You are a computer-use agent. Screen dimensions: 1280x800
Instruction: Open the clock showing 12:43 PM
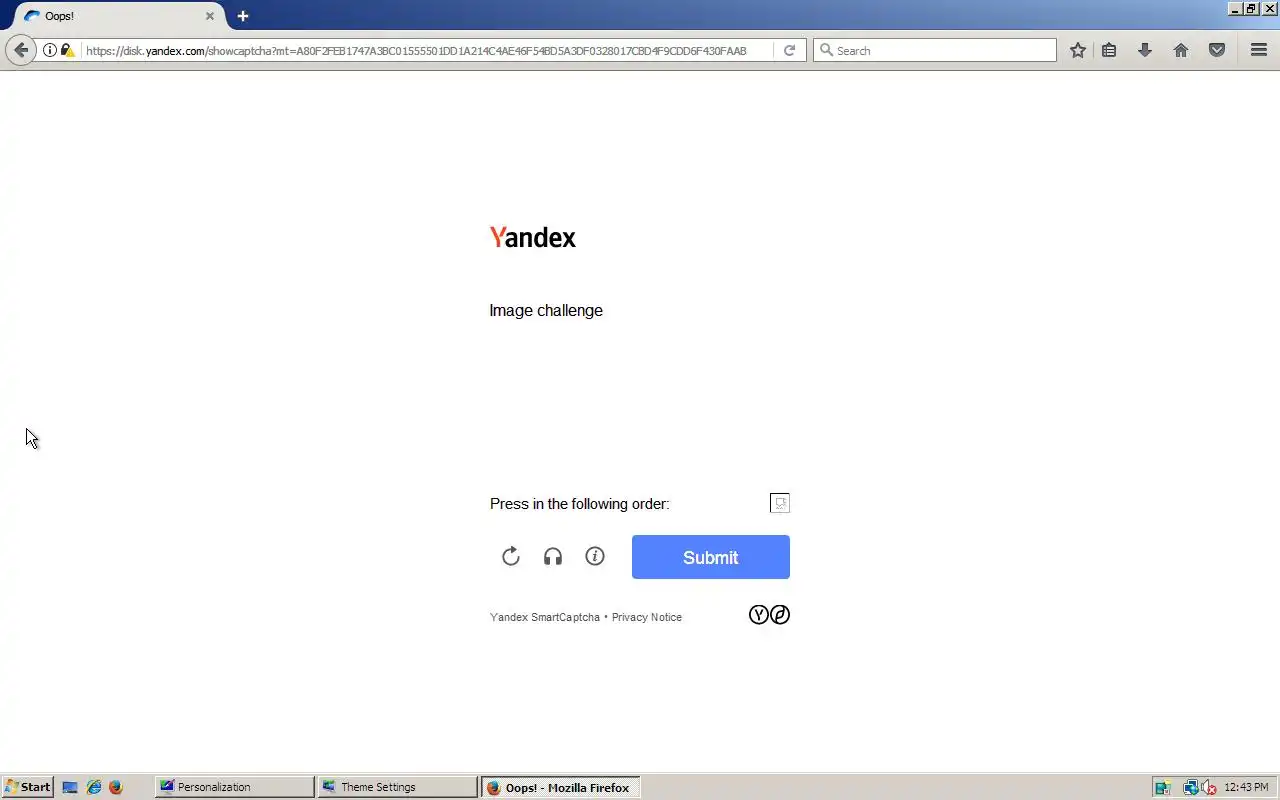1246,787
